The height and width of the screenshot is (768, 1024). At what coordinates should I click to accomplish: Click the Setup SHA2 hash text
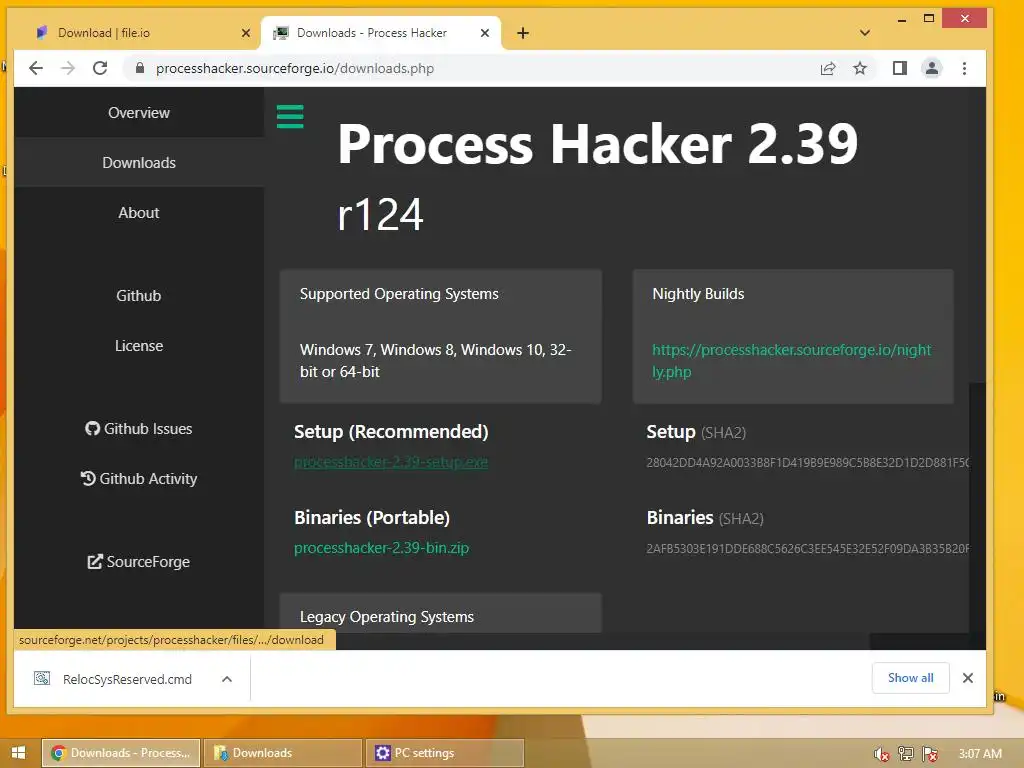pyautogui.click(x=807, y=462)
